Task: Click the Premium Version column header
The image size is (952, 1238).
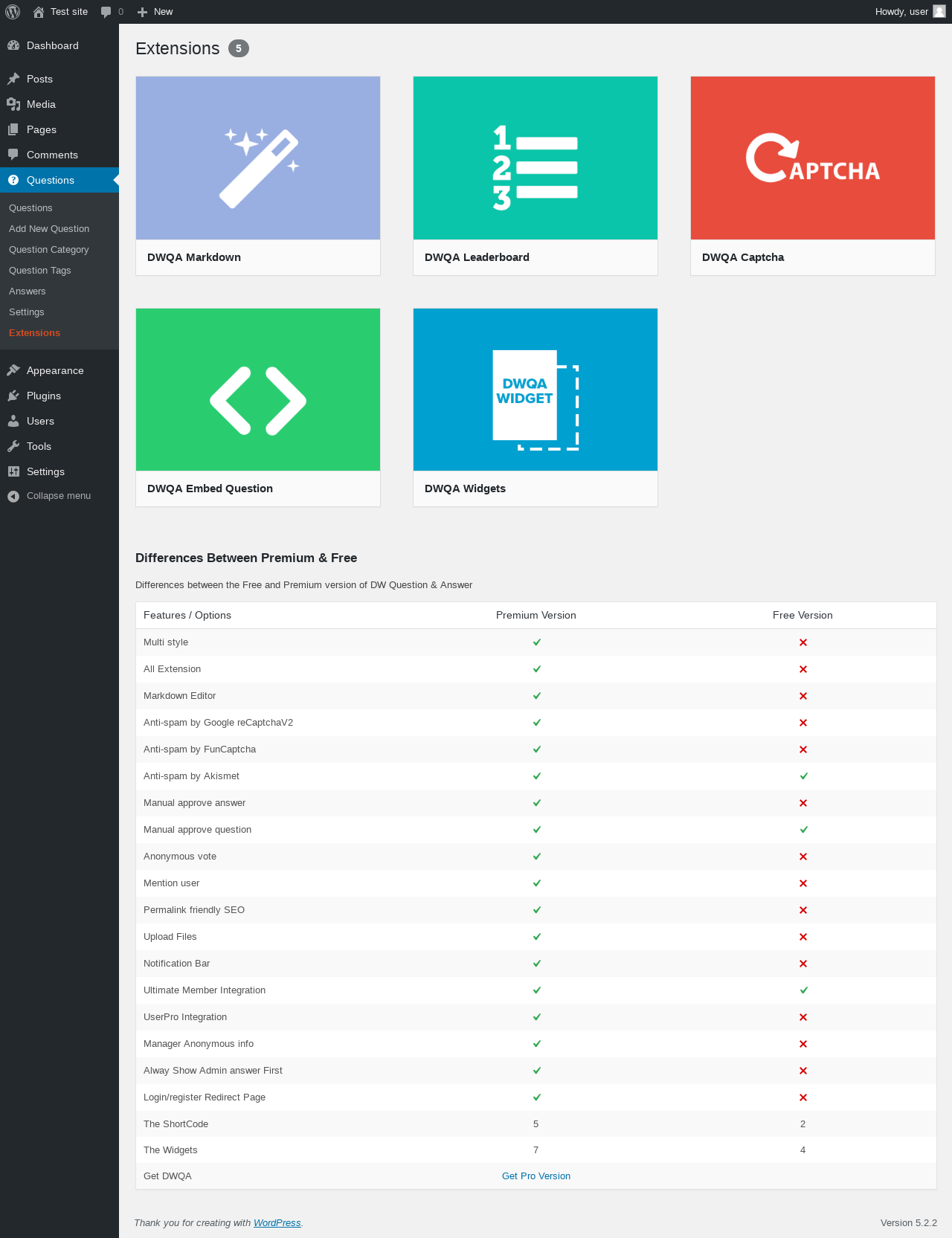Action: (x=536, y=616)
